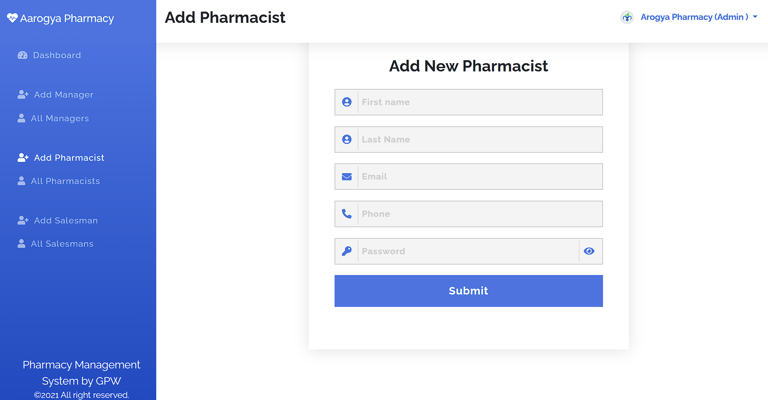Click the All Pharmacists person icon
Image resolution: width=768 pixels, height=400 pixels.
[x=21, y=181]
